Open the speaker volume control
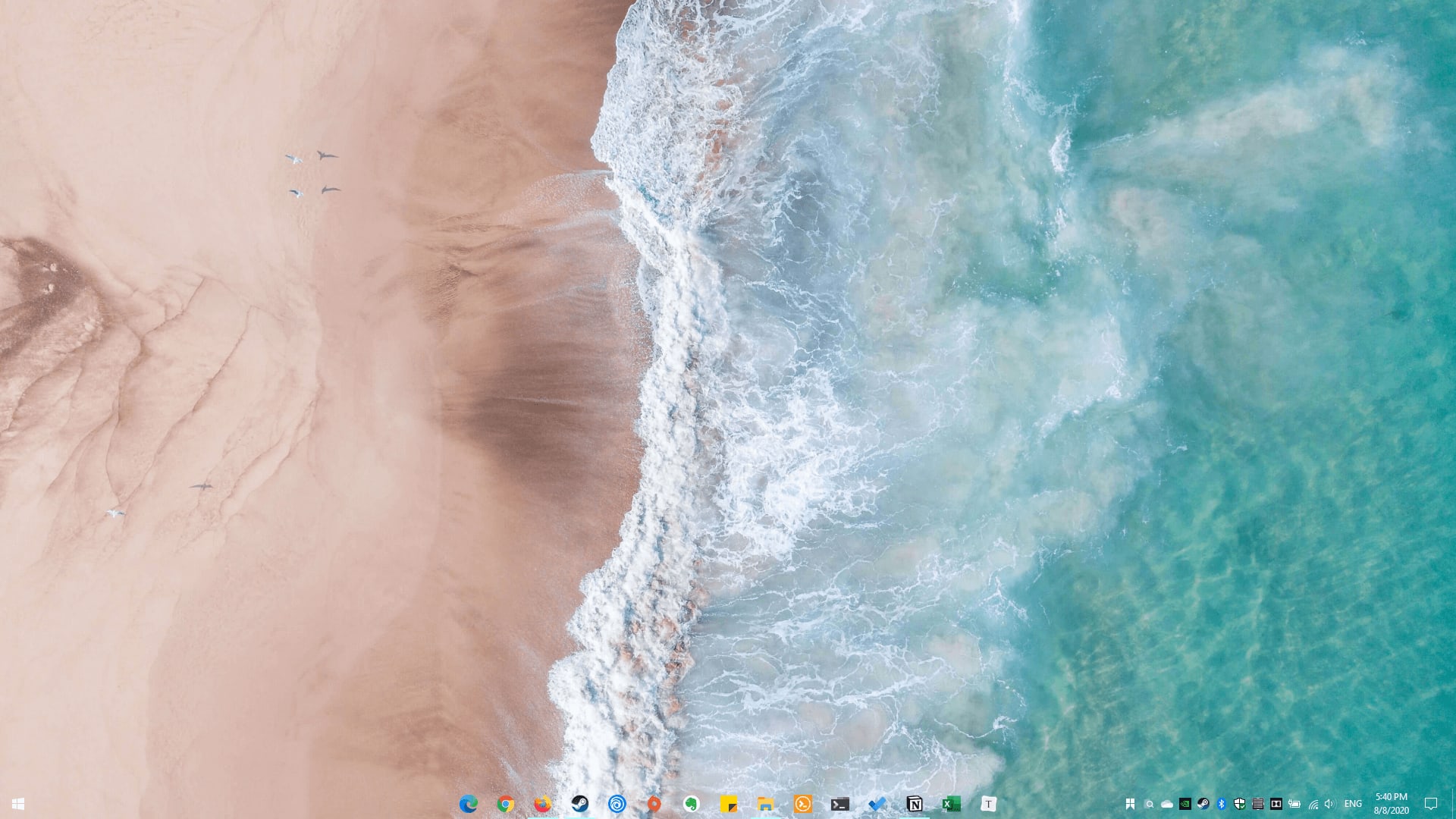The height and width of the screenshot is (819, 1456). pos(1329,804)
